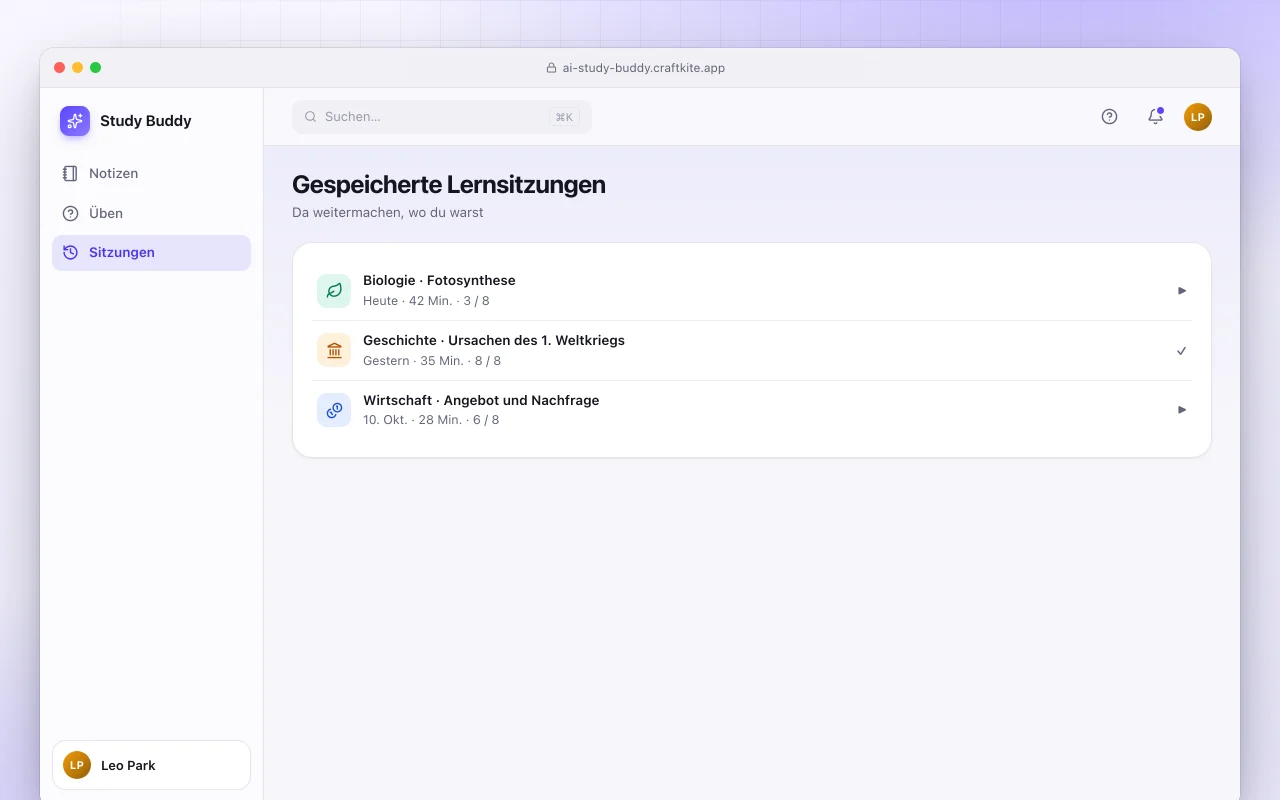1280x800 pixels.
Task: Click the URL ai-study-buddy.craftkite.app
Action: 644,68
